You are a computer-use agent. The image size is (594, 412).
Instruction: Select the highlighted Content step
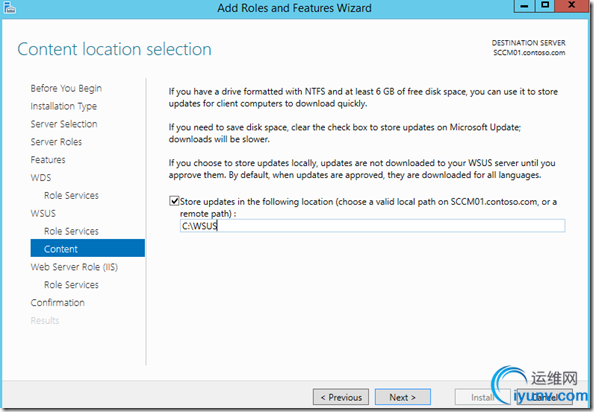pyautogui.click(x=88, y=248)
